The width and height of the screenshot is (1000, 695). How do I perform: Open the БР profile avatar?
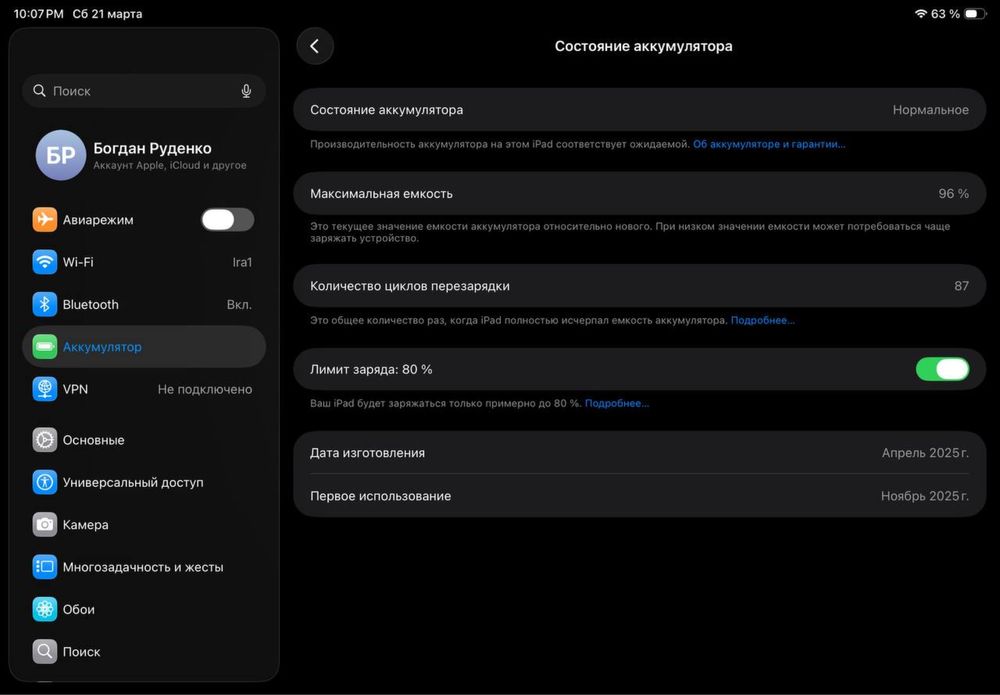(61, 155)
